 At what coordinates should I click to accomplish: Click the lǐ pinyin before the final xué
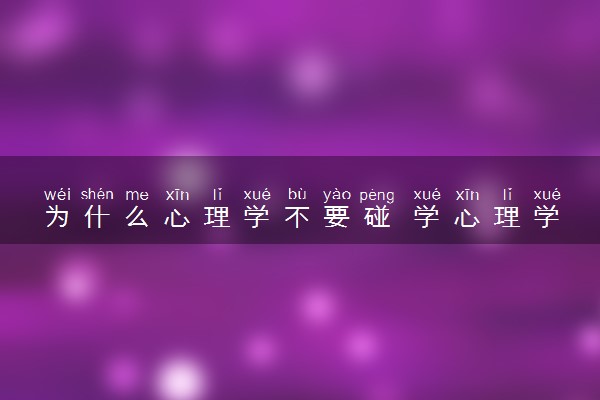(x=507, y=194)
